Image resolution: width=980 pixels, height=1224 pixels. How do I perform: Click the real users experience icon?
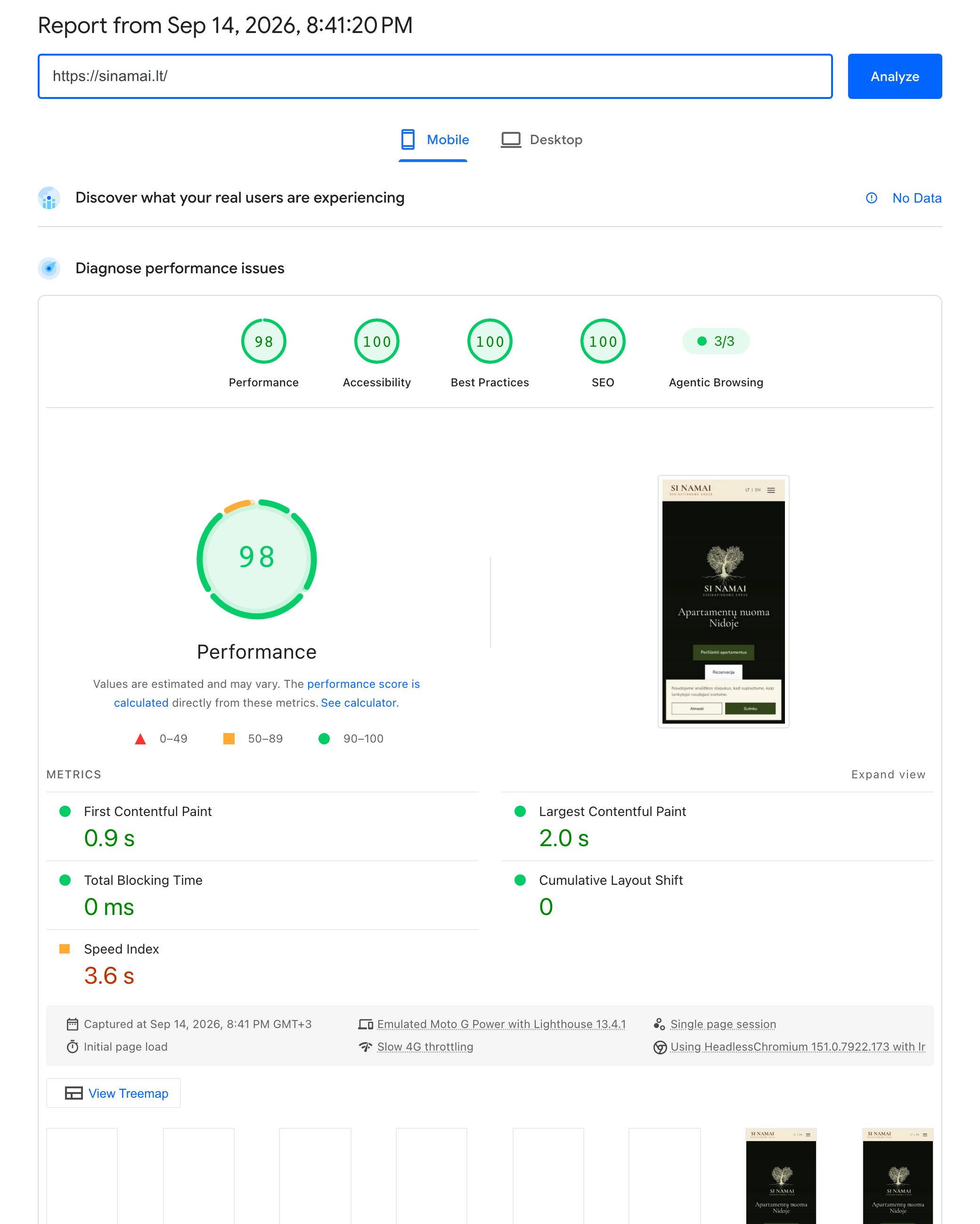tap(49, 198)
